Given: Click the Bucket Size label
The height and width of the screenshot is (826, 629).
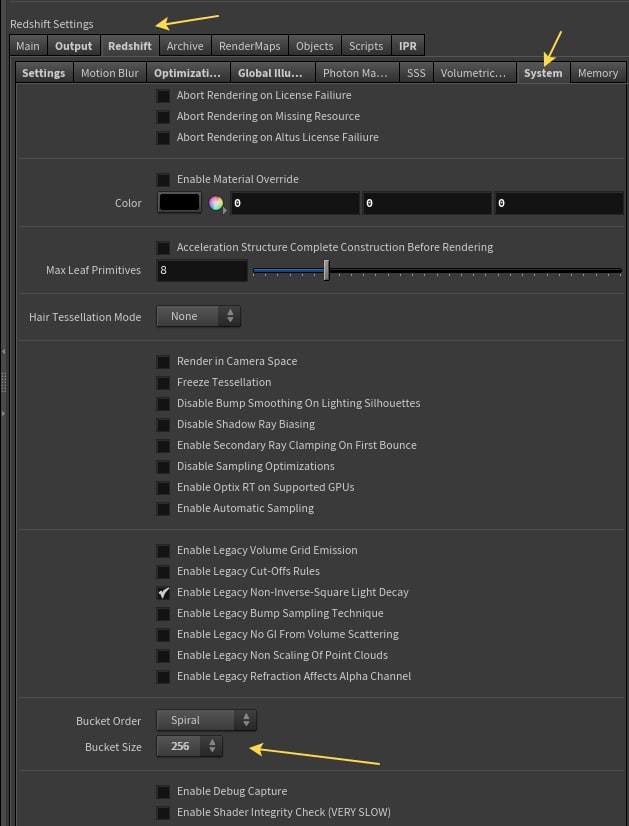Looking at the screenshot, I should 113,747.
